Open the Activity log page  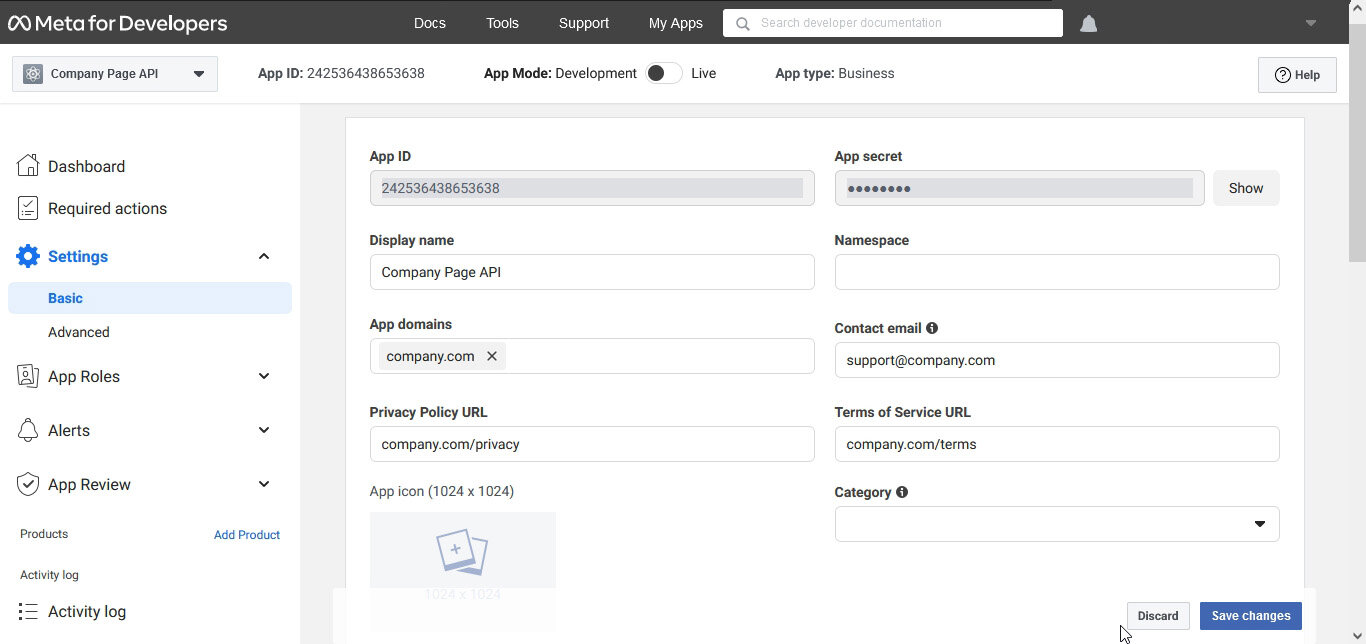click(87, 612)
